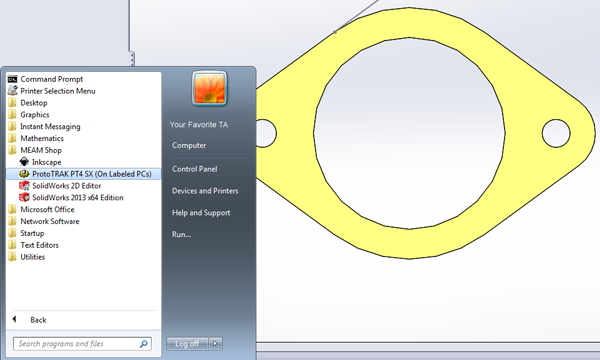Click the orange flower user account picture
The image size is (600, 360).
click(x=209, y=88)
